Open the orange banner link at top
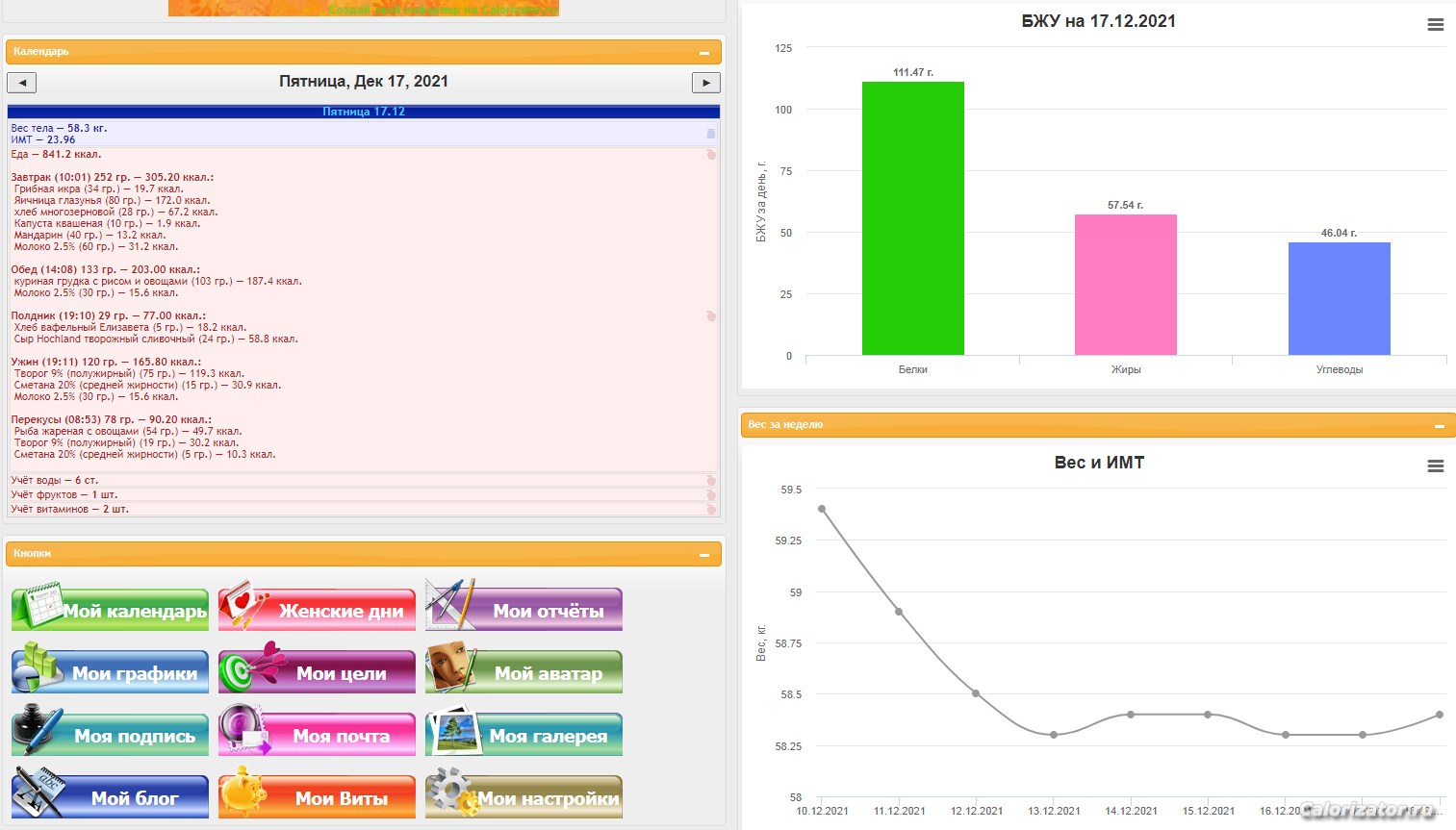1456x830 pixels. coord(364,8)
